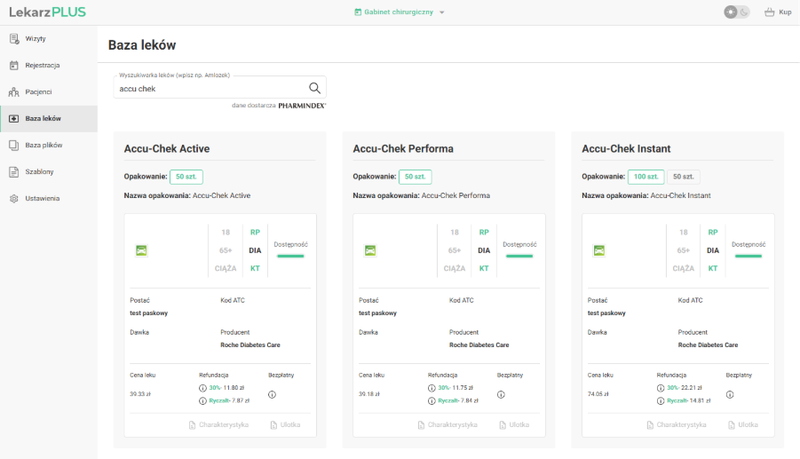The image size is (800, 459).
Task: Click the Rejestracja calendar icon
Action: (x=14, y=65)
